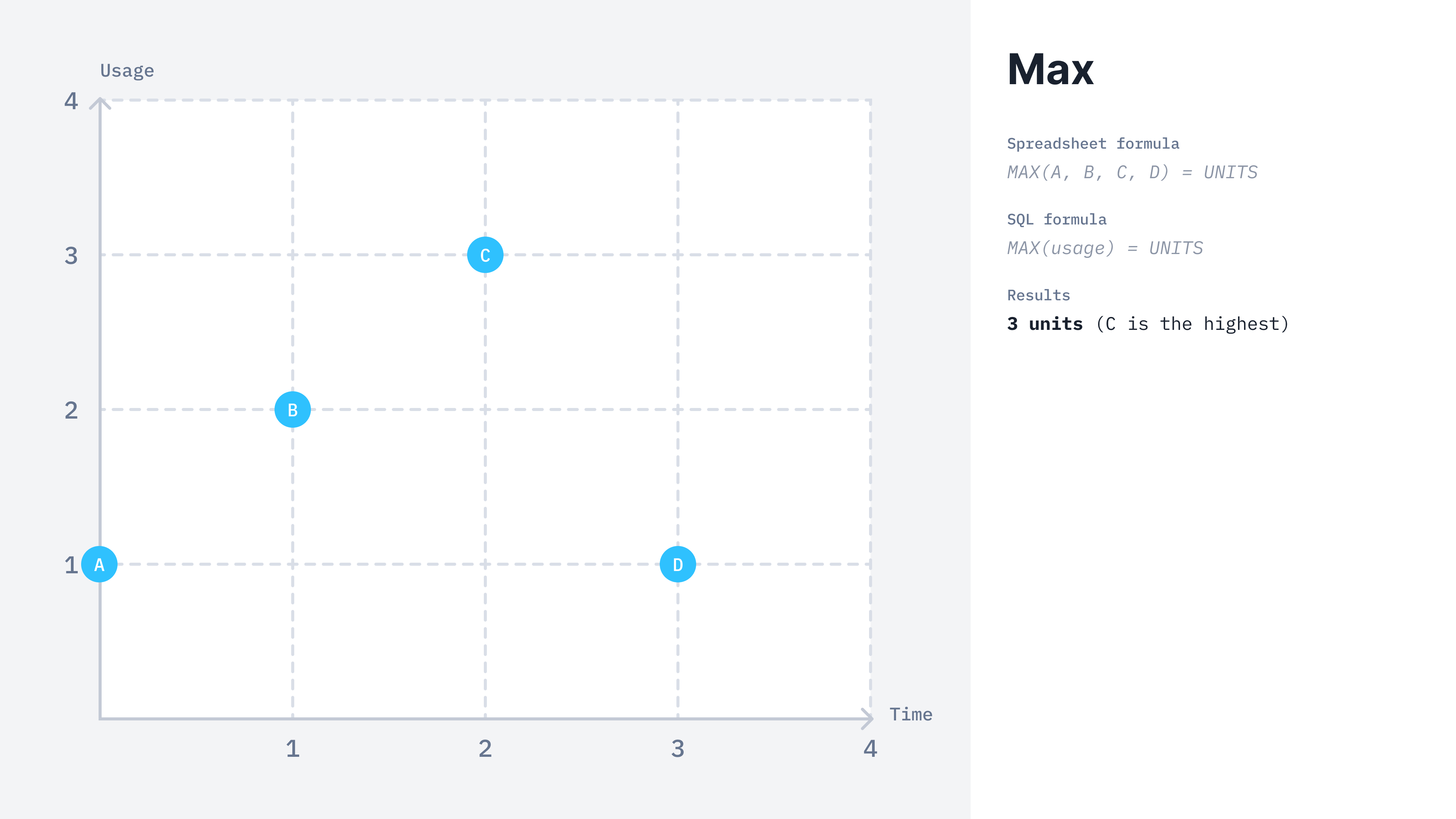
Task: Click the Spreadsheet formula label
Action: (x=1092, y=144)
